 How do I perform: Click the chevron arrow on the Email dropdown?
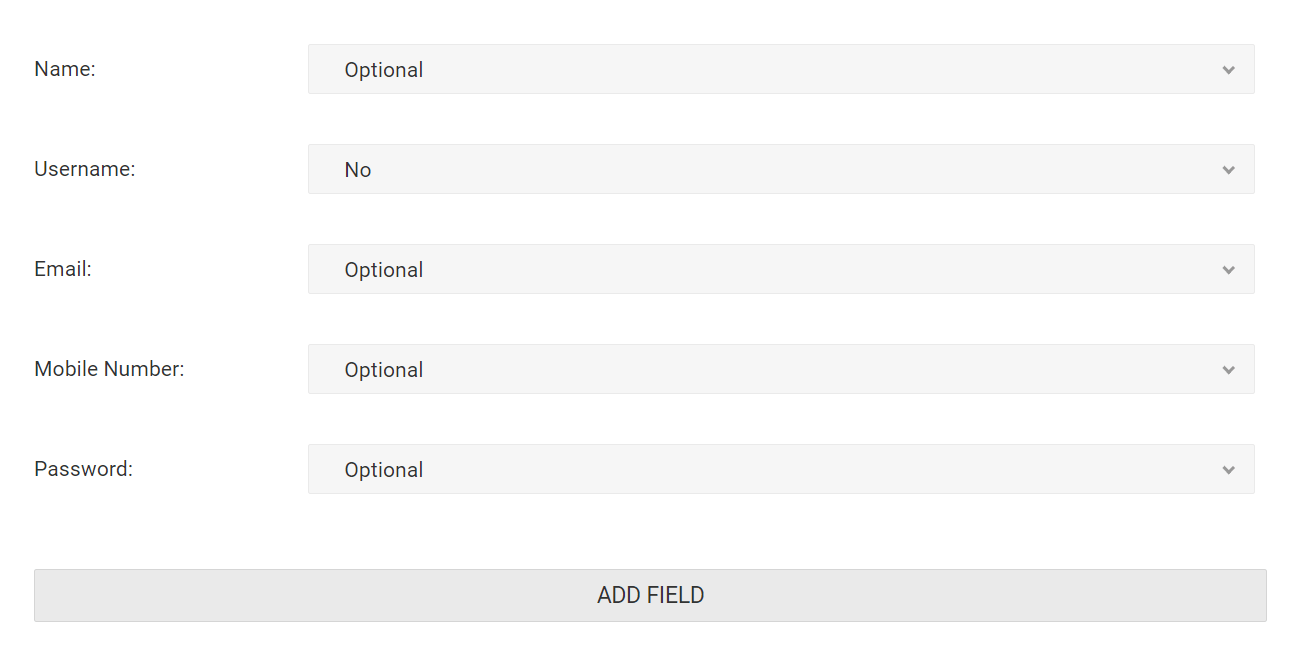[1228, 270]
